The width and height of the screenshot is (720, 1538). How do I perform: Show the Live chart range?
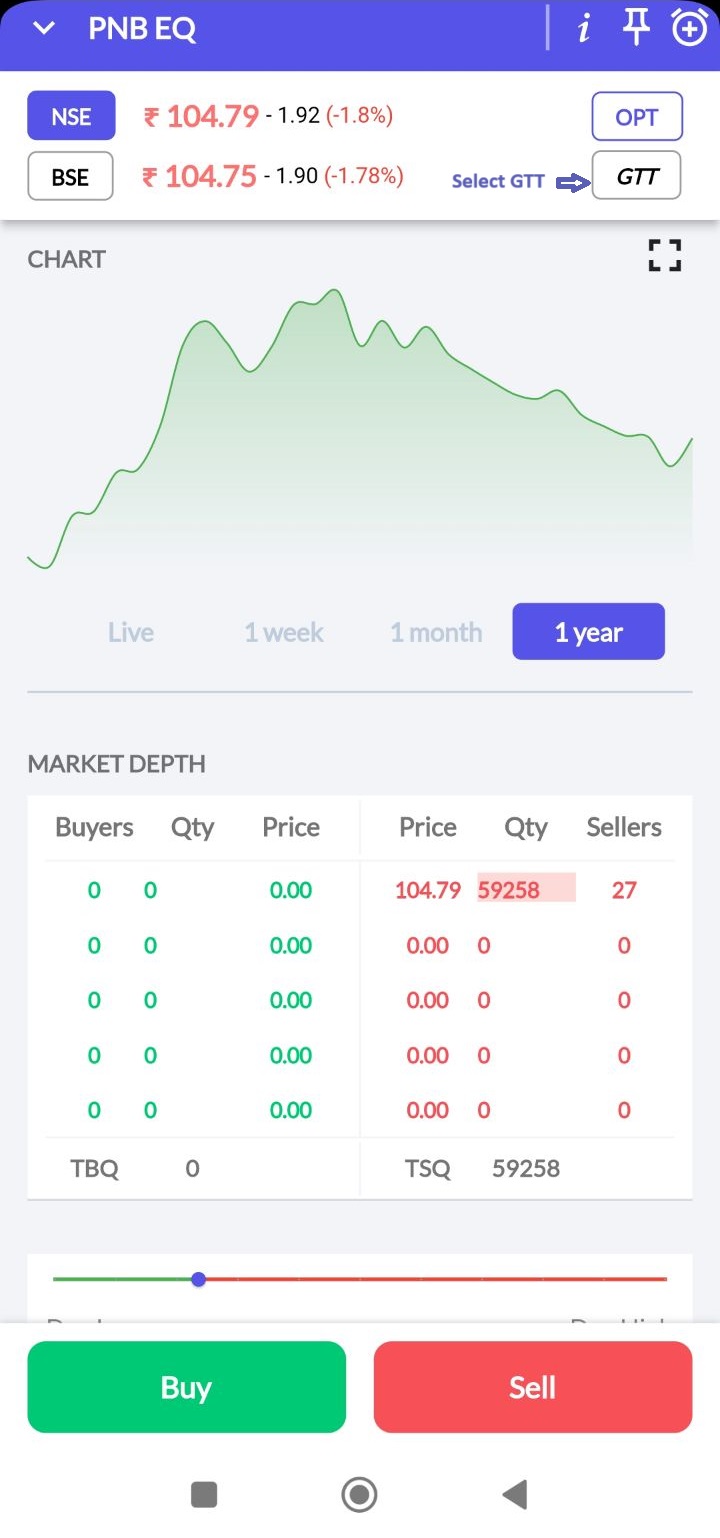pos(131,632)
